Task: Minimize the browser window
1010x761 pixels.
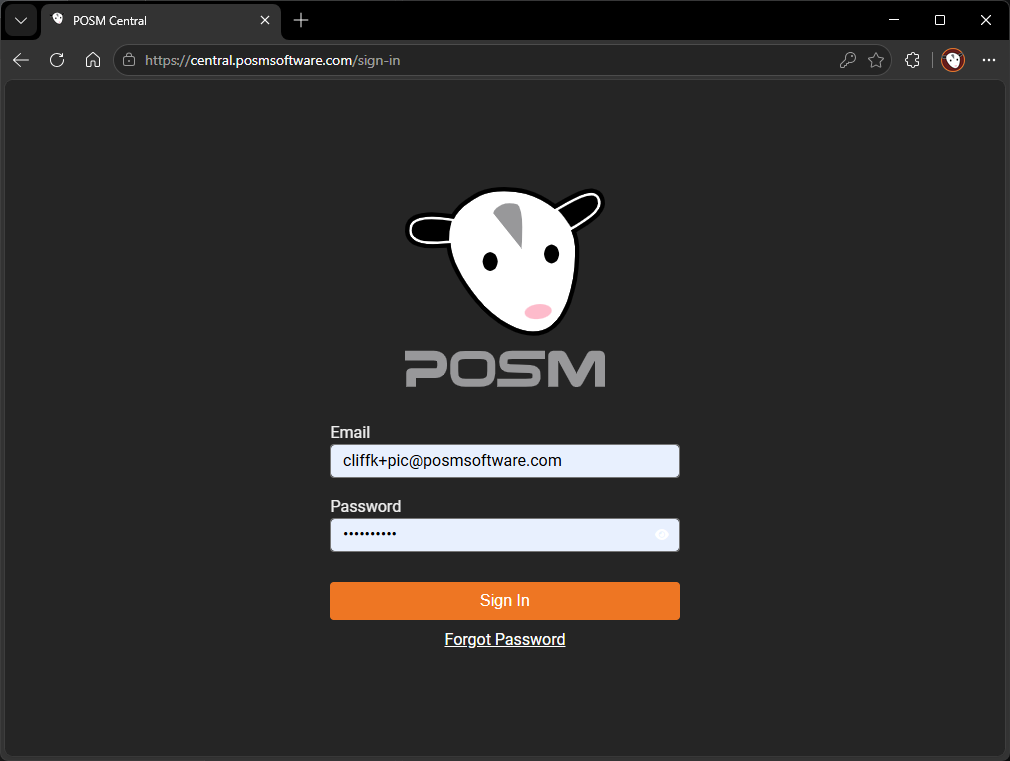Action: [894, 21]
